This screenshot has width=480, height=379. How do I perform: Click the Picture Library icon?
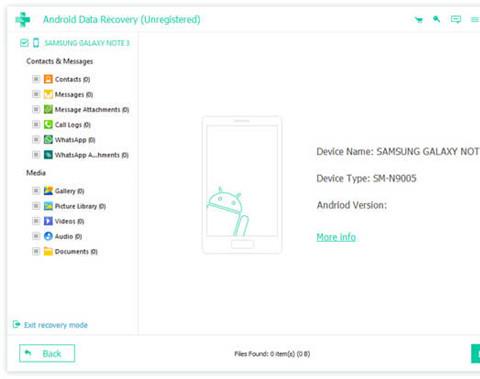click(x=48, y=206)
